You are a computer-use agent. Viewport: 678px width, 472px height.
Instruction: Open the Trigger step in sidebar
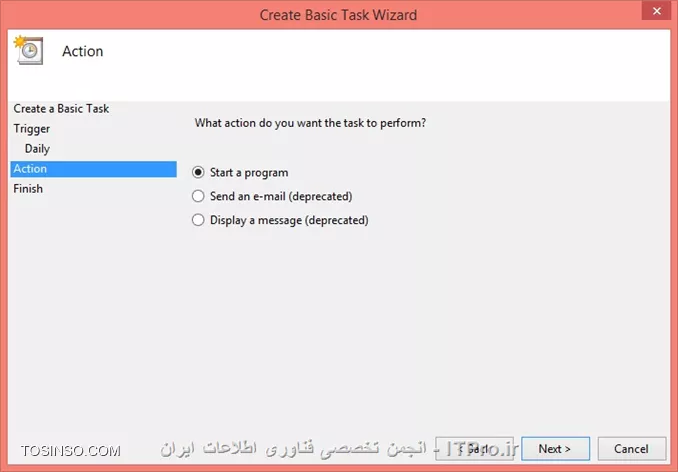tap(32, 129)
